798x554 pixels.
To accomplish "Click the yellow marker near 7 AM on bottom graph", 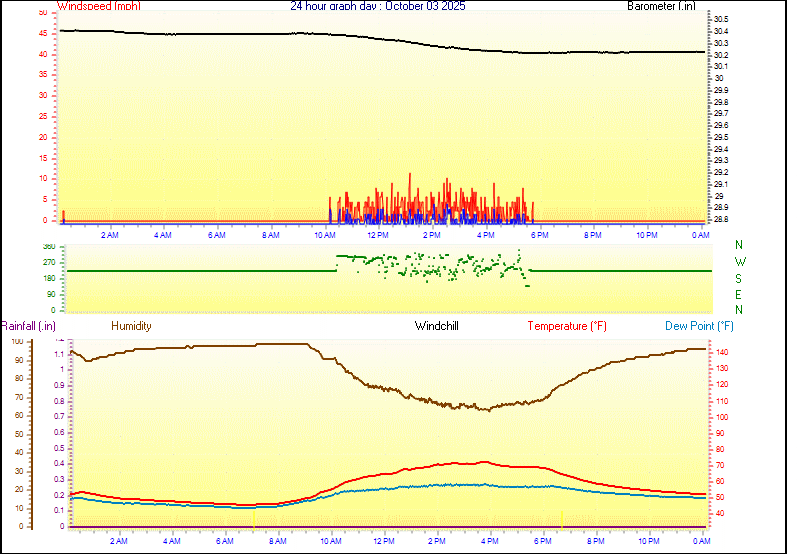I will tap(254, 521).
